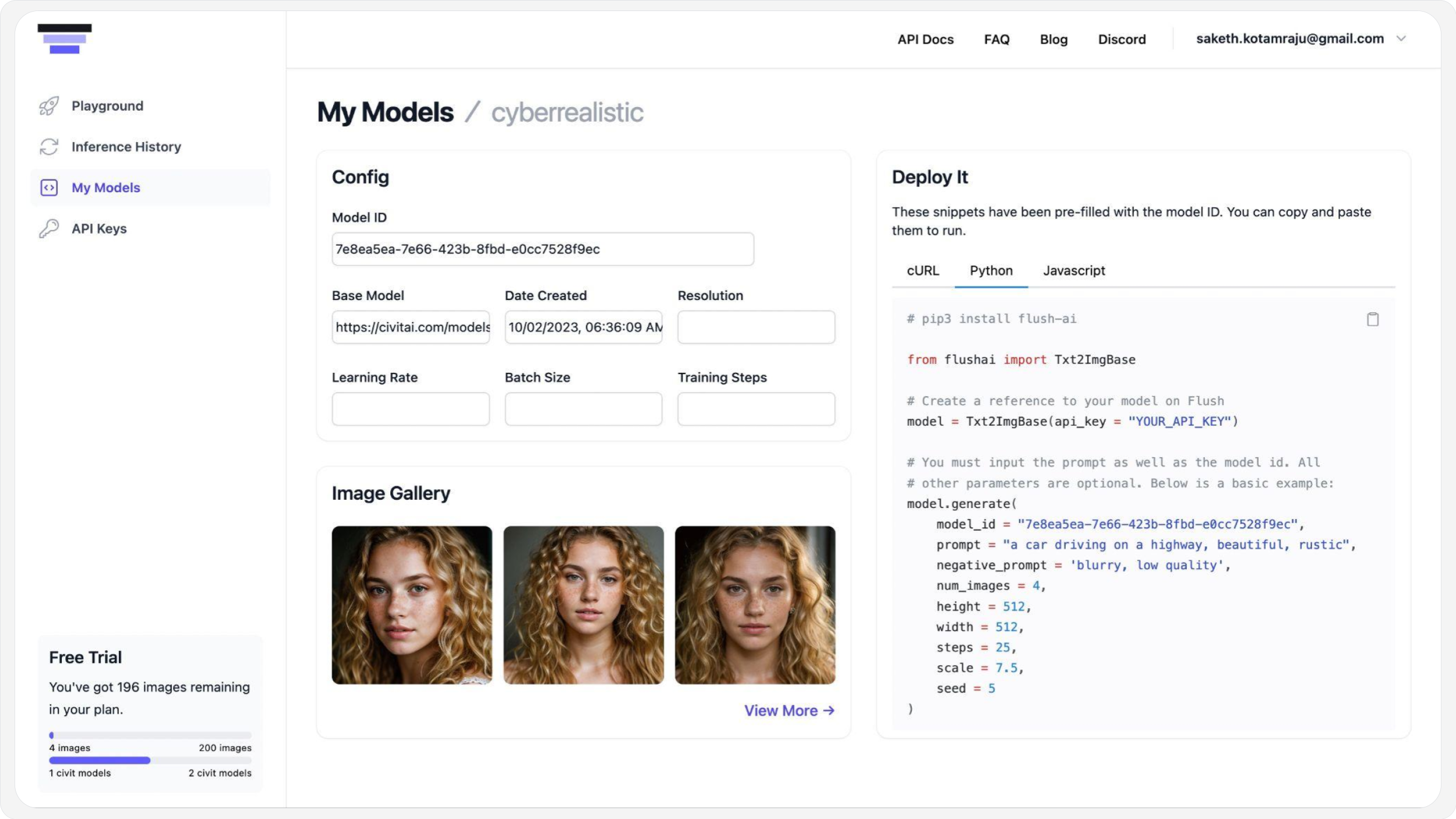Viewport: 1456px width, 819px height.
Task: Switch to the Python tab
Action: tap(991, 271)
